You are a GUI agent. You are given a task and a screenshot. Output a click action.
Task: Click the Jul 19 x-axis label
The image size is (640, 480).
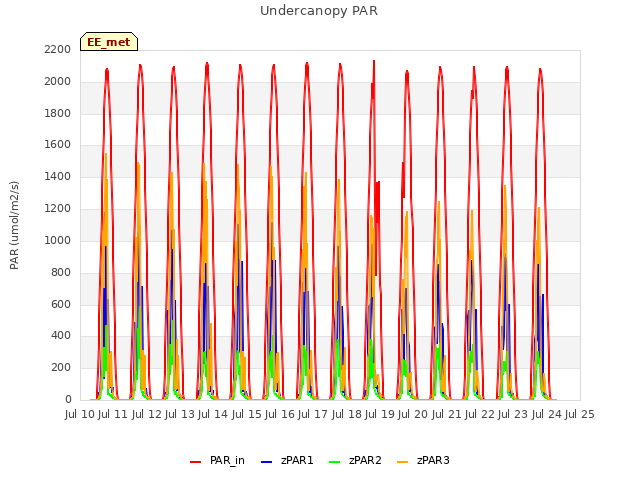[x=380, y=415]
